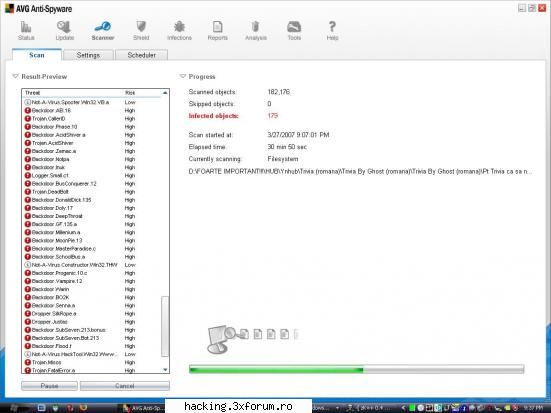Click the scan start time 3/27/2007 9:07:01 PM
The width and height of the screenshot is (551, 413).
tap(298, 135)
